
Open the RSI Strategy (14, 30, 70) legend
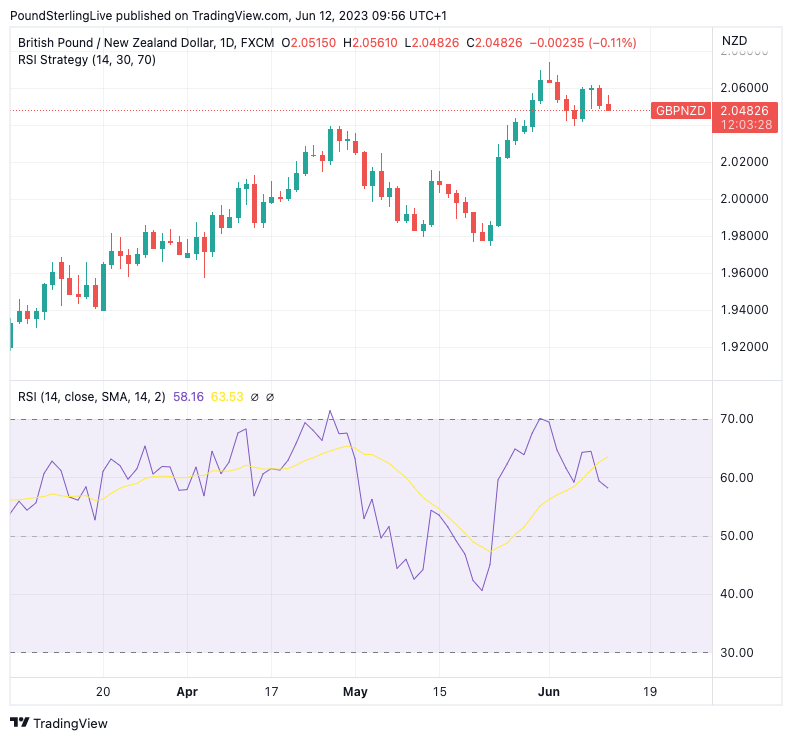pyautogui.click(x=86, y=60)
